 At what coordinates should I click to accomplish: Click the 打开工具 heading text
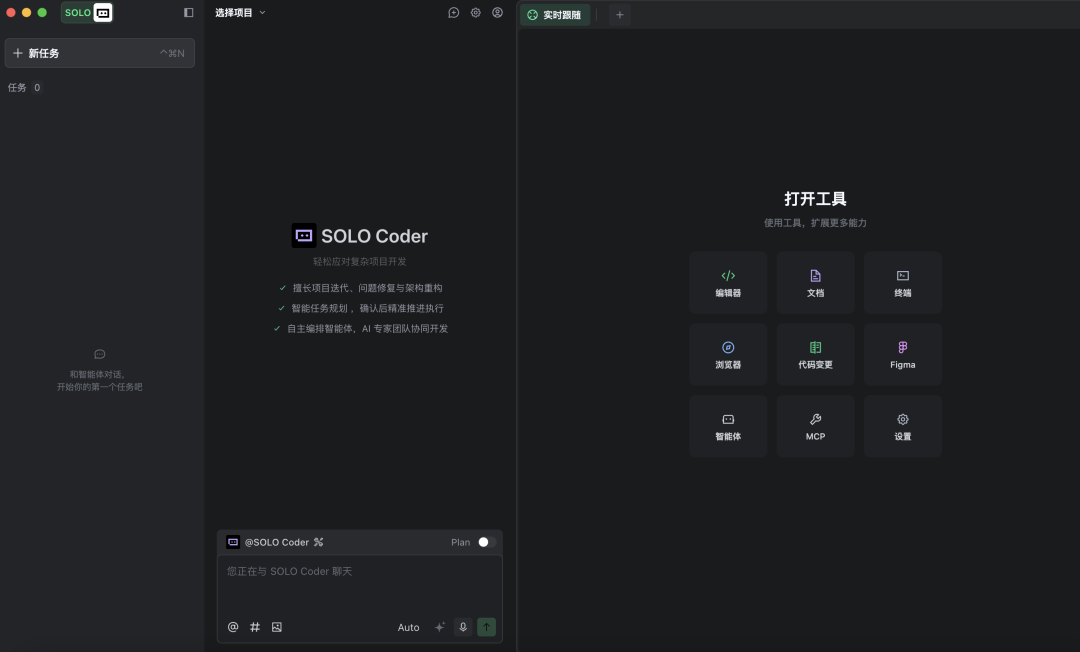pos(816,199)
